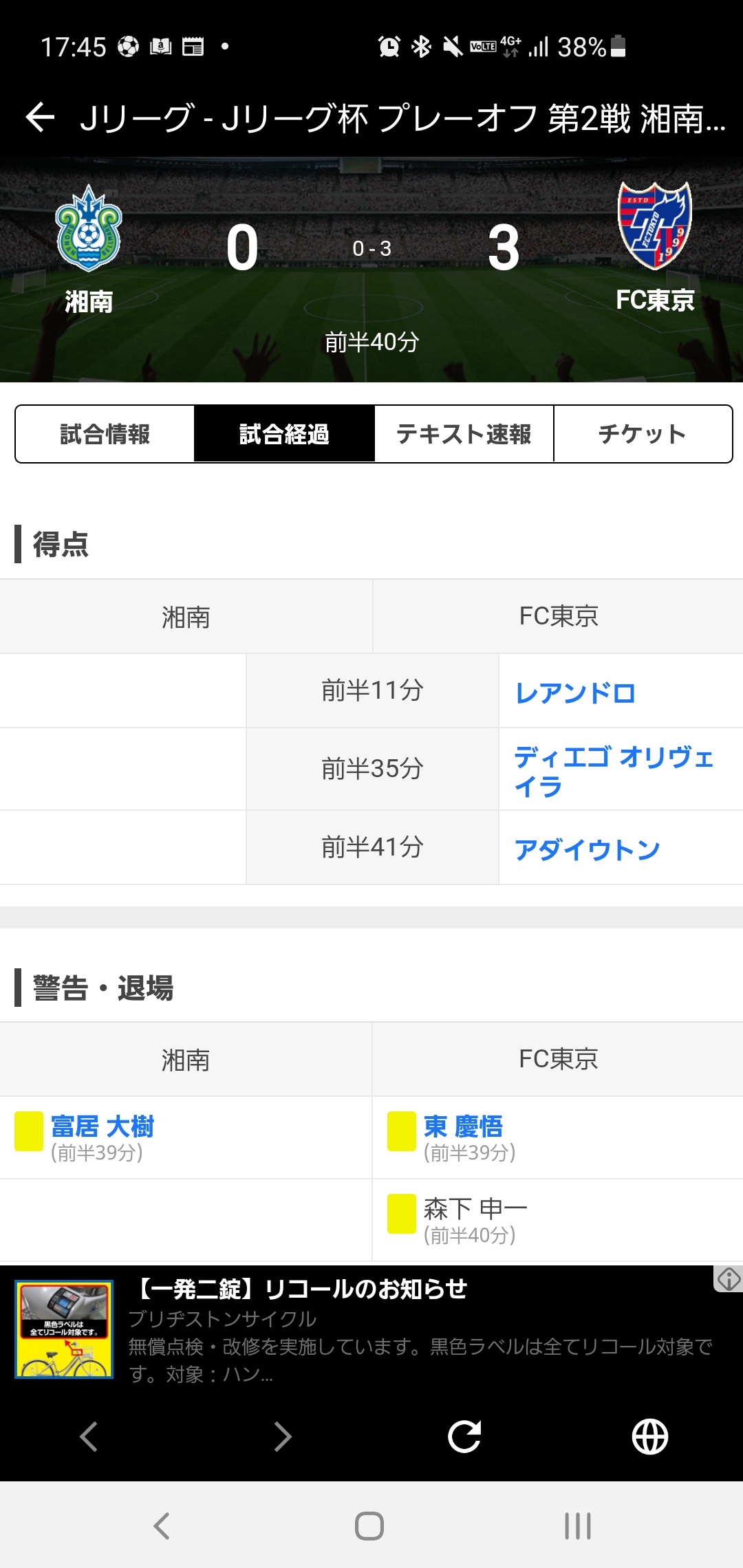Screen dimensions: 743x1568
Task: Tap the back arrow in header
Action: 40,117
